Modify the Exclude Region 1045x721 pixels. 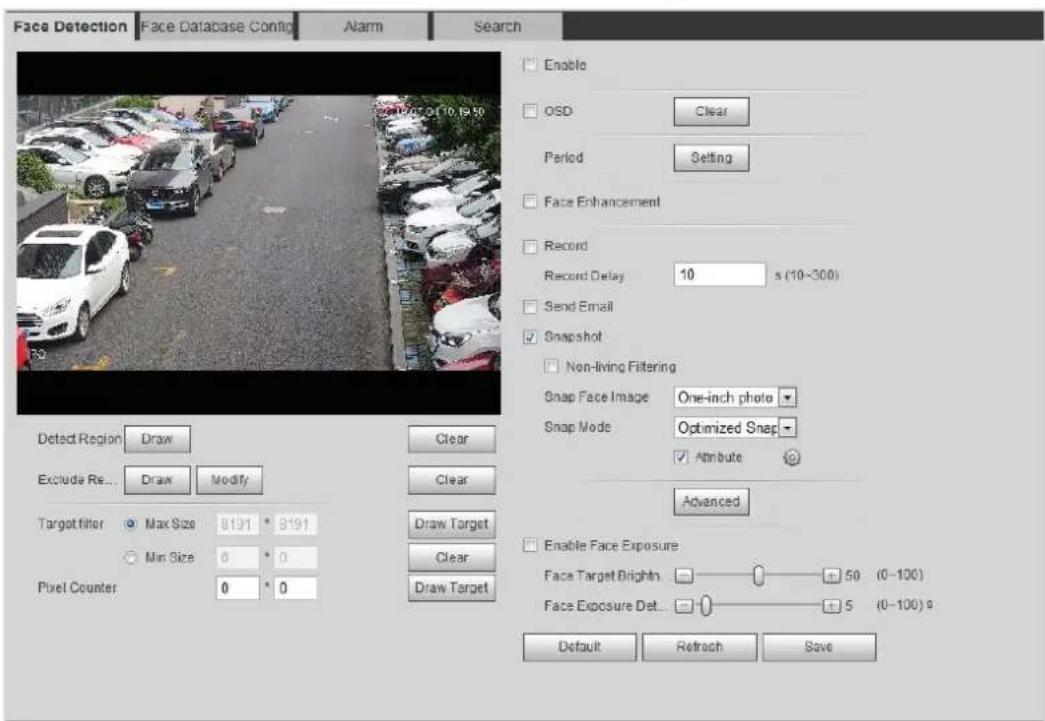tap(229, 480)
